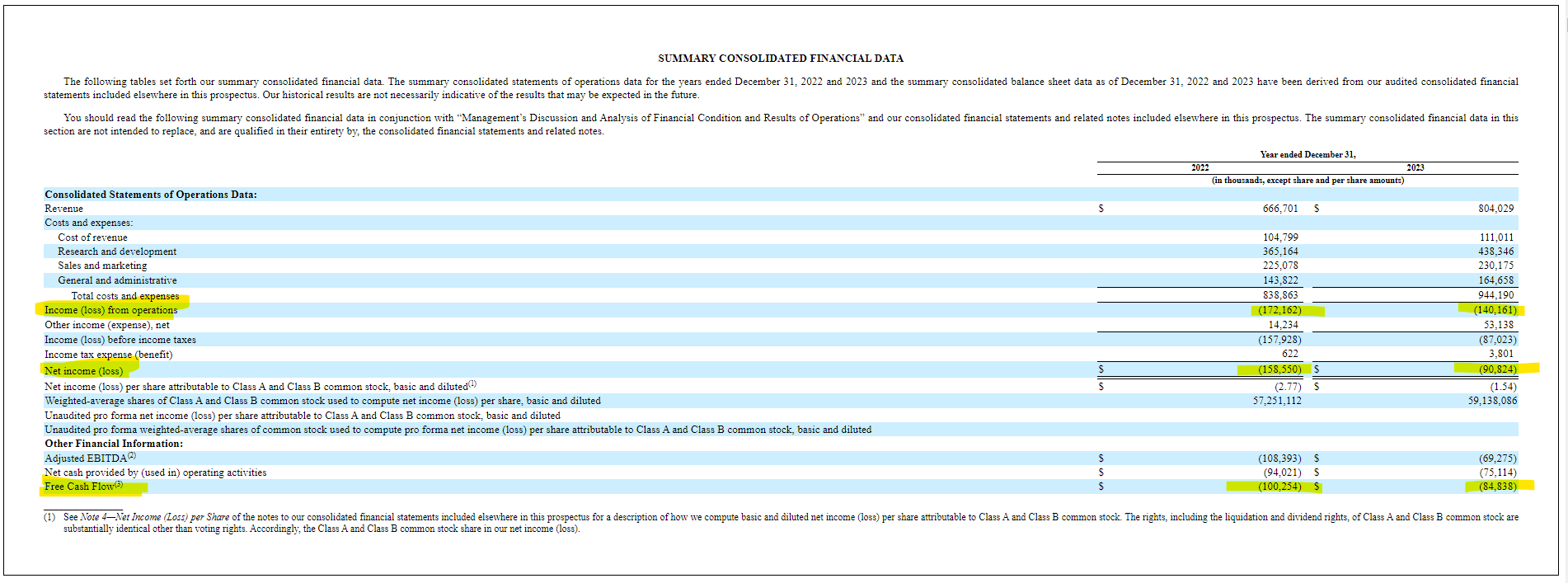Select cost of revenue value 104,799
The image size is (1568, 583).
[1280, 237]
